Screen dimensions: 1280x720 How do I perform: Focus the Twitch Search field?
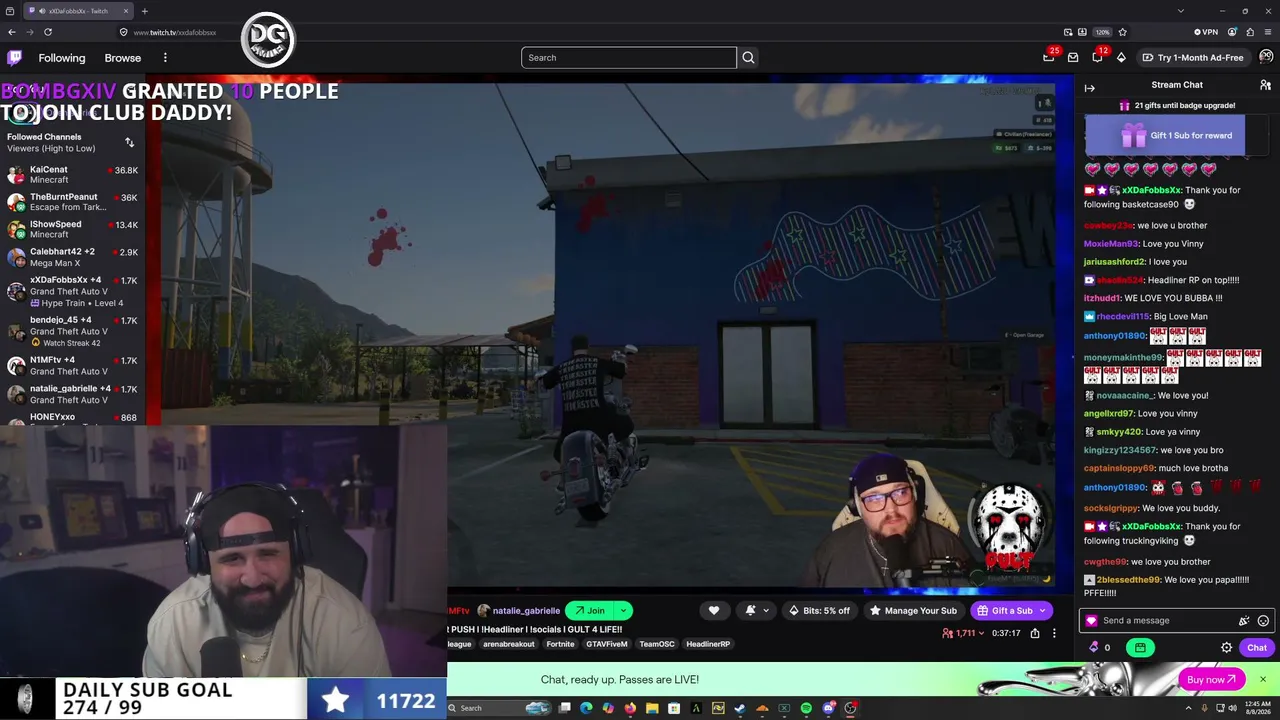(x=628, y=58)
